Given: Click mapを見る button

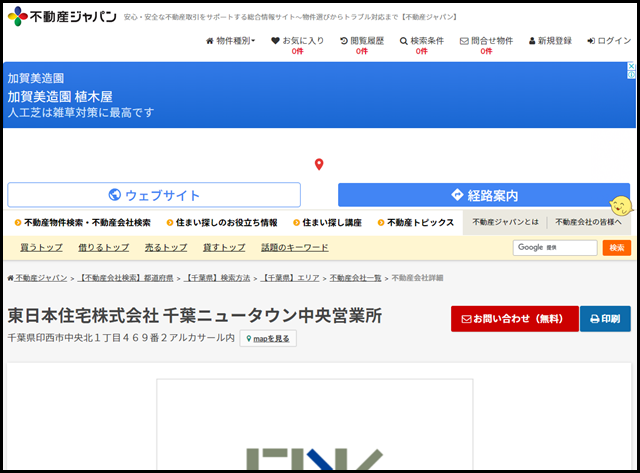Looking at the screenshot, I should tap(268, 339).
